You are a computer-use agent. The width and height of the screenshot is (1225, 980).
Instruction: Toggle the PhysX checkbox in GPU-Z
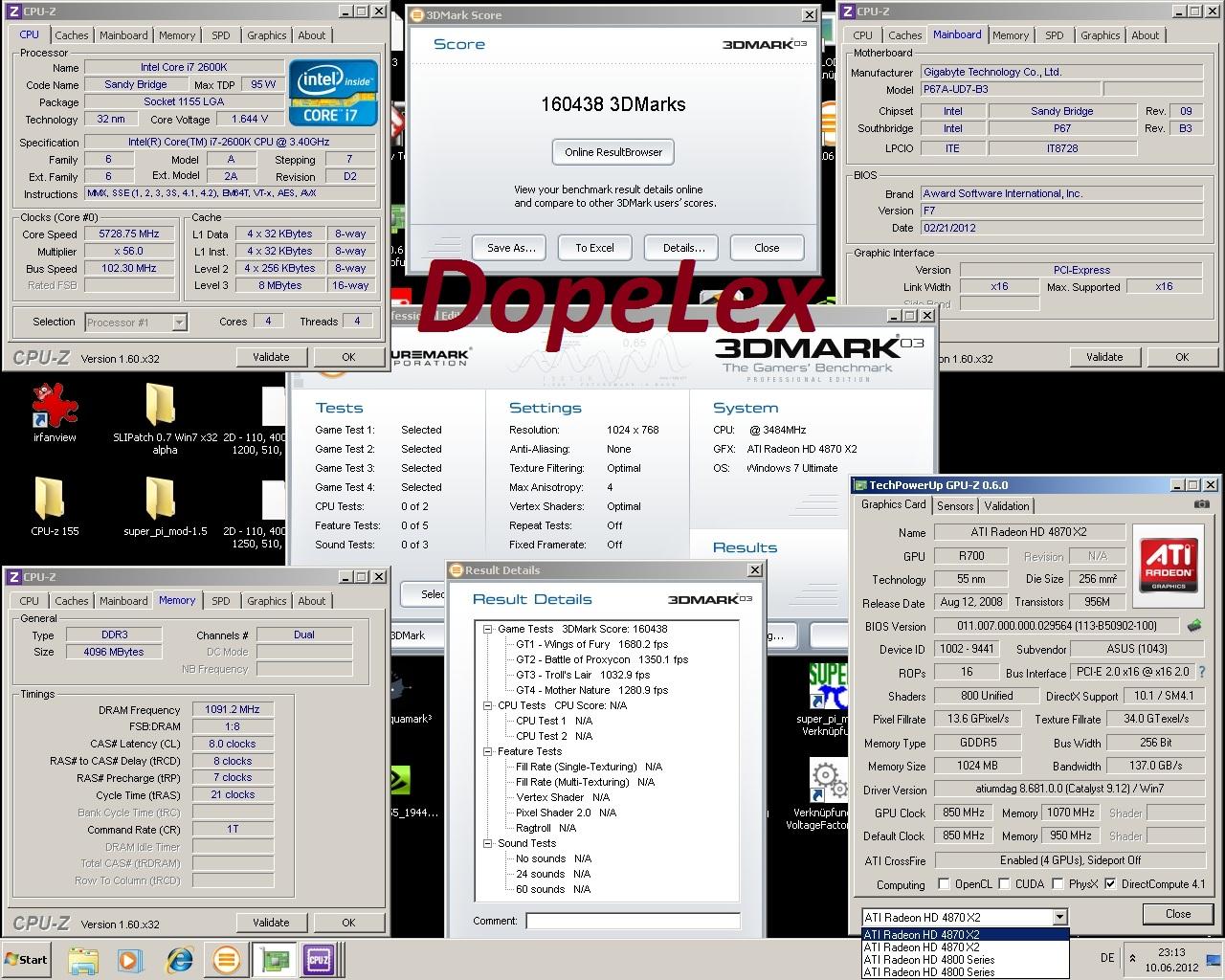point(1058,884)
